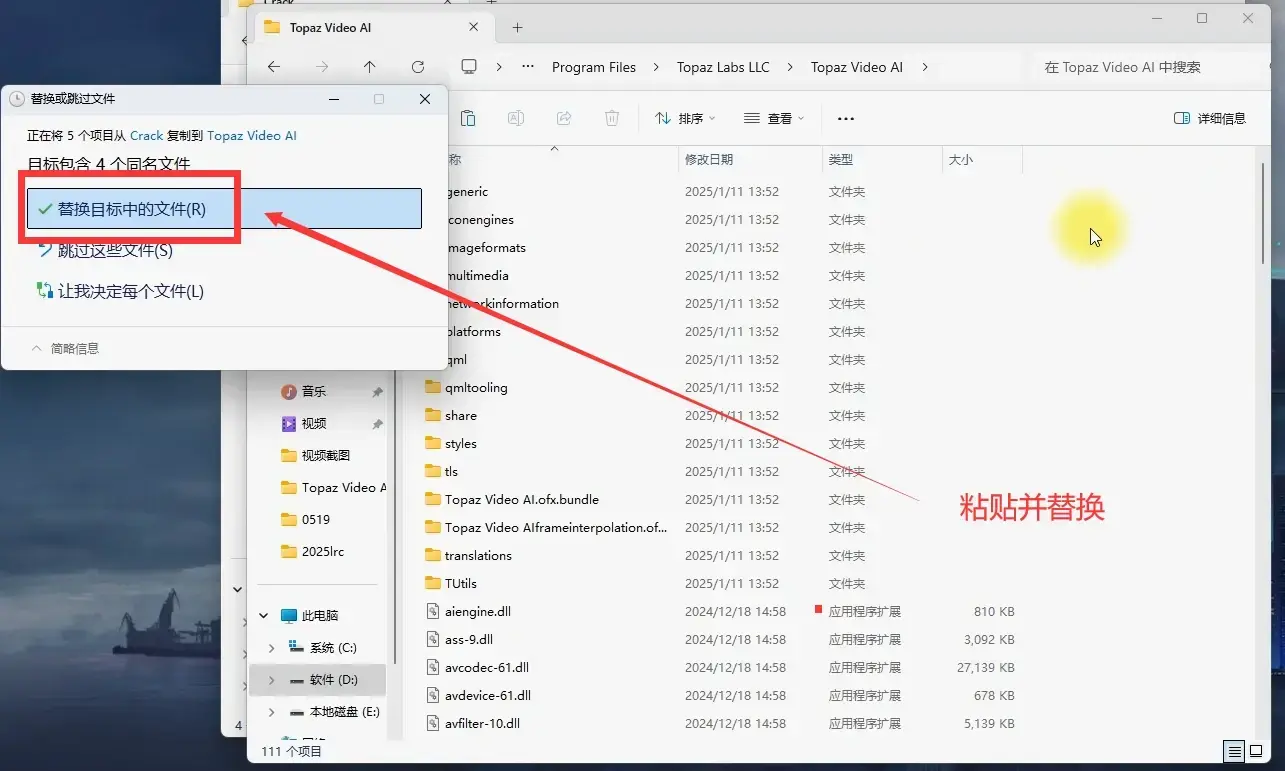Open the See more ellipsis in toolbar
The width and height of the screenshot is (1285, 771).
click(x=846, y=118)
